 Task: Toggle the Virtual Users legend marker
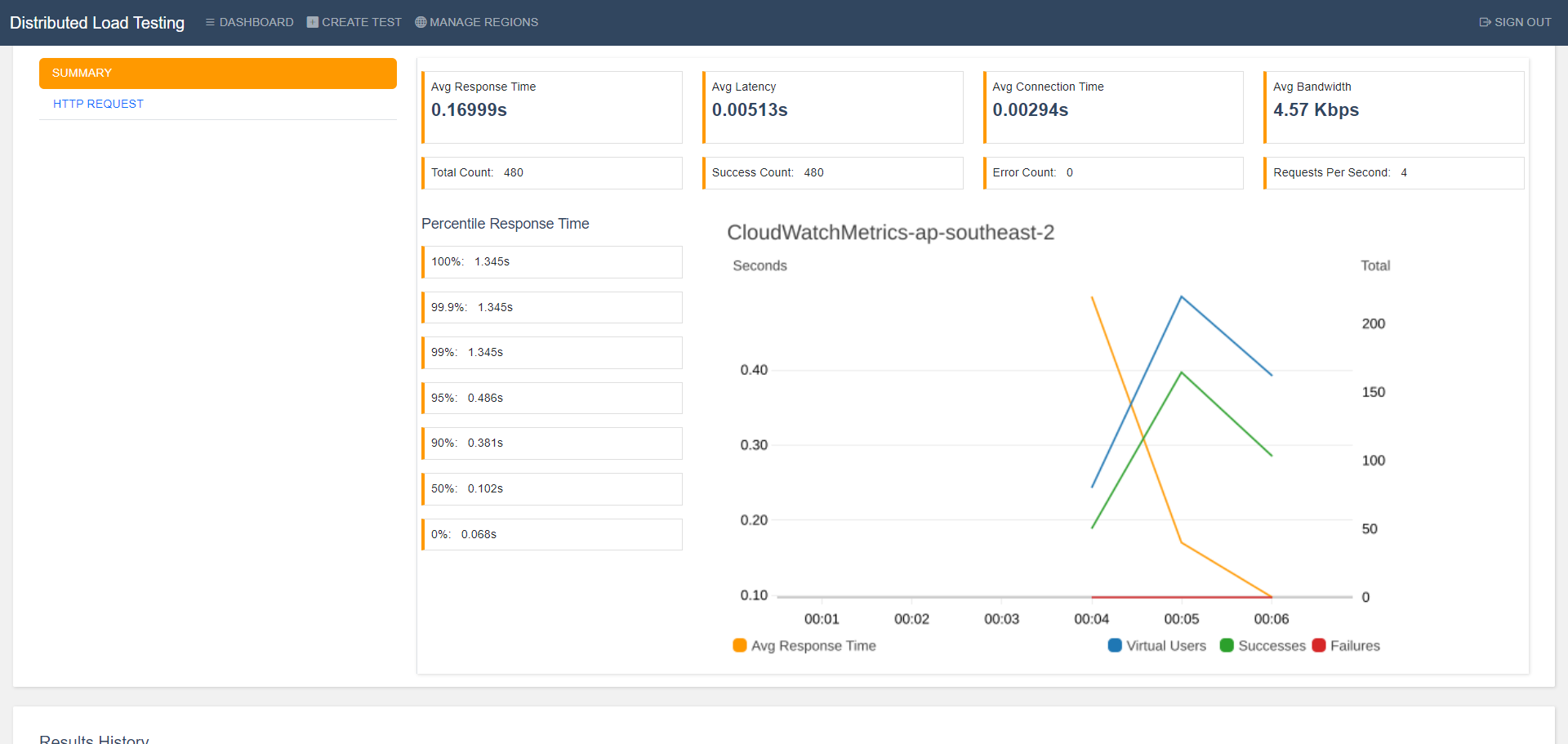pos(1115,645)
